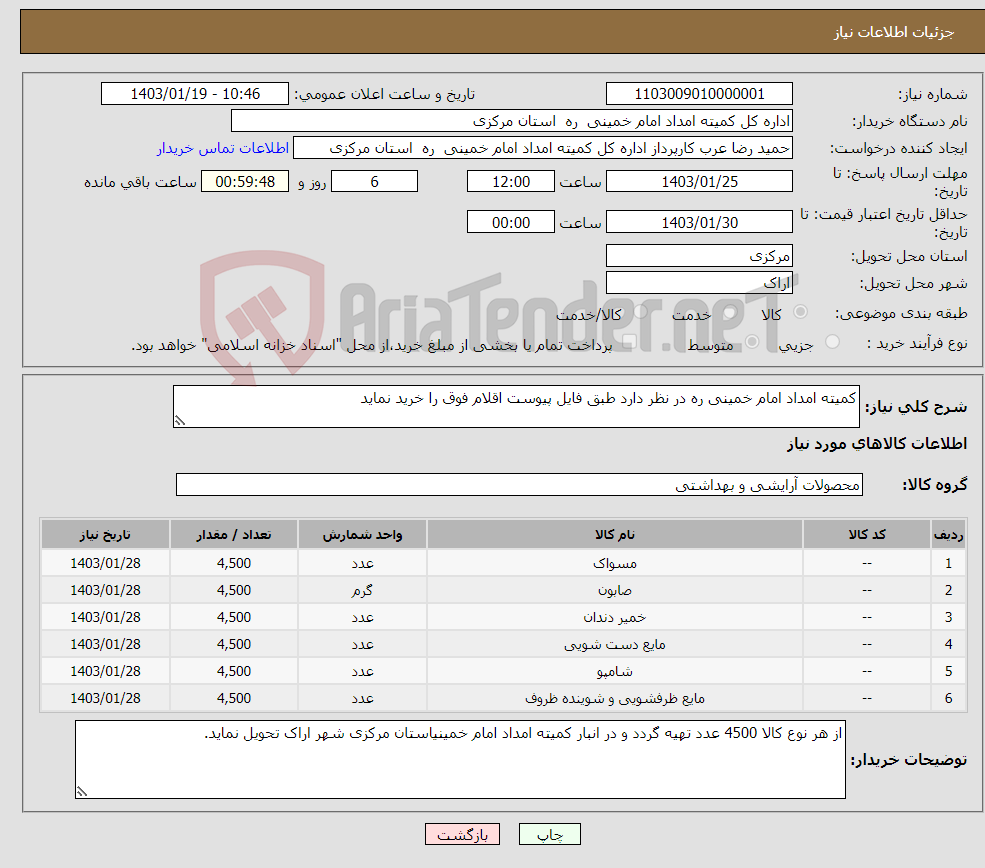The image size is (985, 868).
Task: Click the اطلاعات کالاهای مورد نیاز heading
Action: pos(877,444)
